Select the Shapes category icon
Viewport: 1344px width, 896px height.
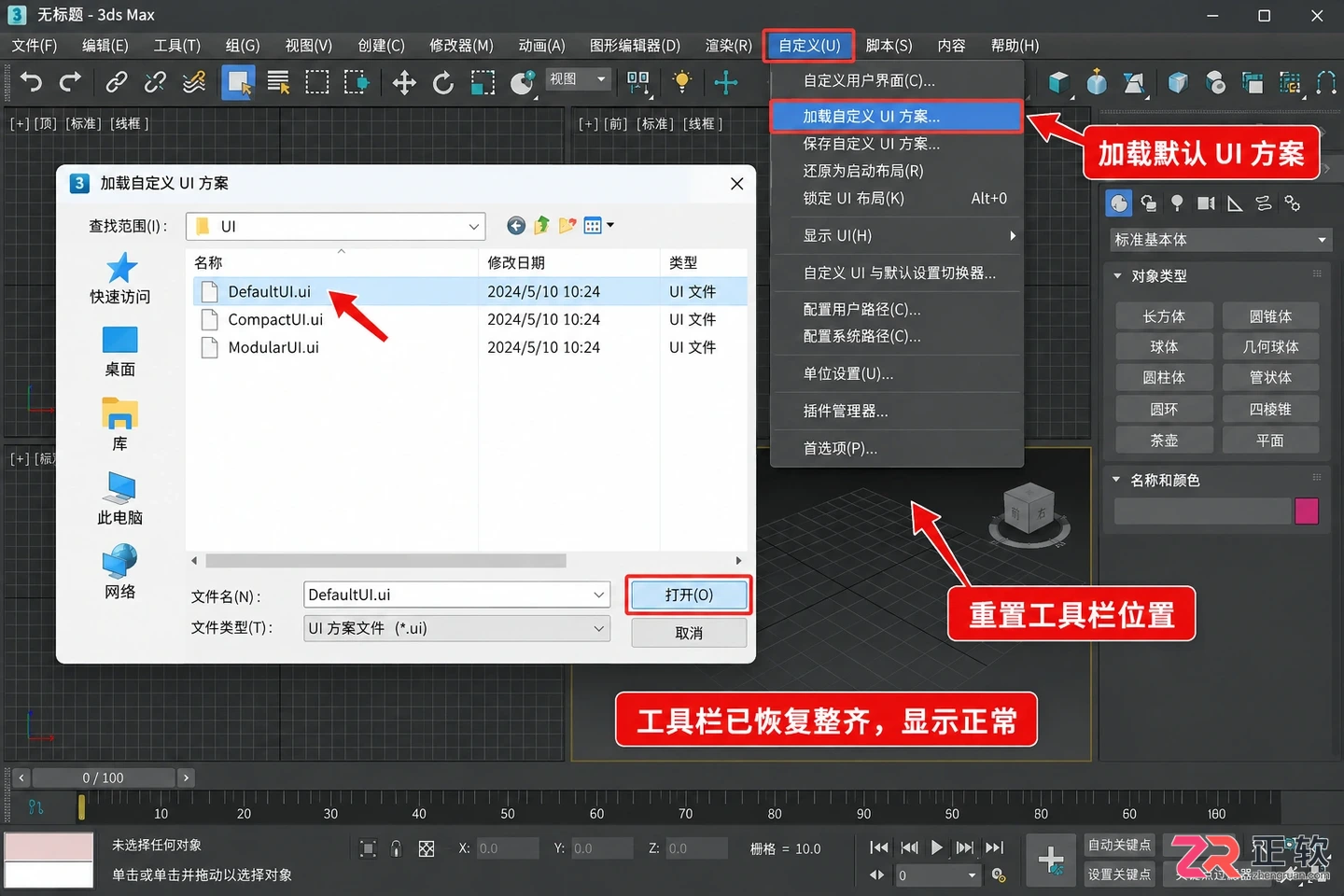[1148, 203]
